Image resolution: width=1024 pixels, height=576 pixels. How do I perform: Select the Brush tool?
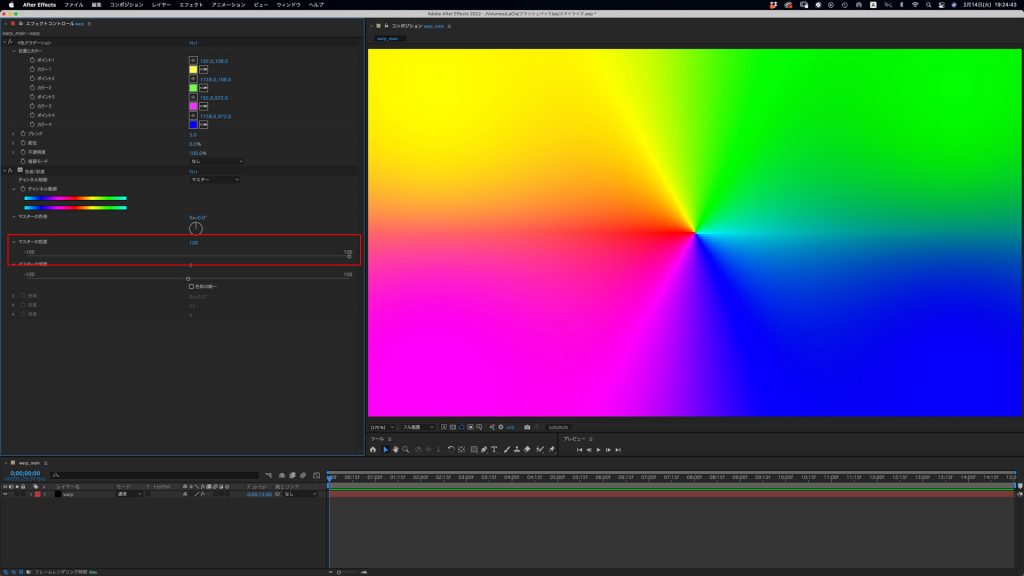(x=507, y=450)
